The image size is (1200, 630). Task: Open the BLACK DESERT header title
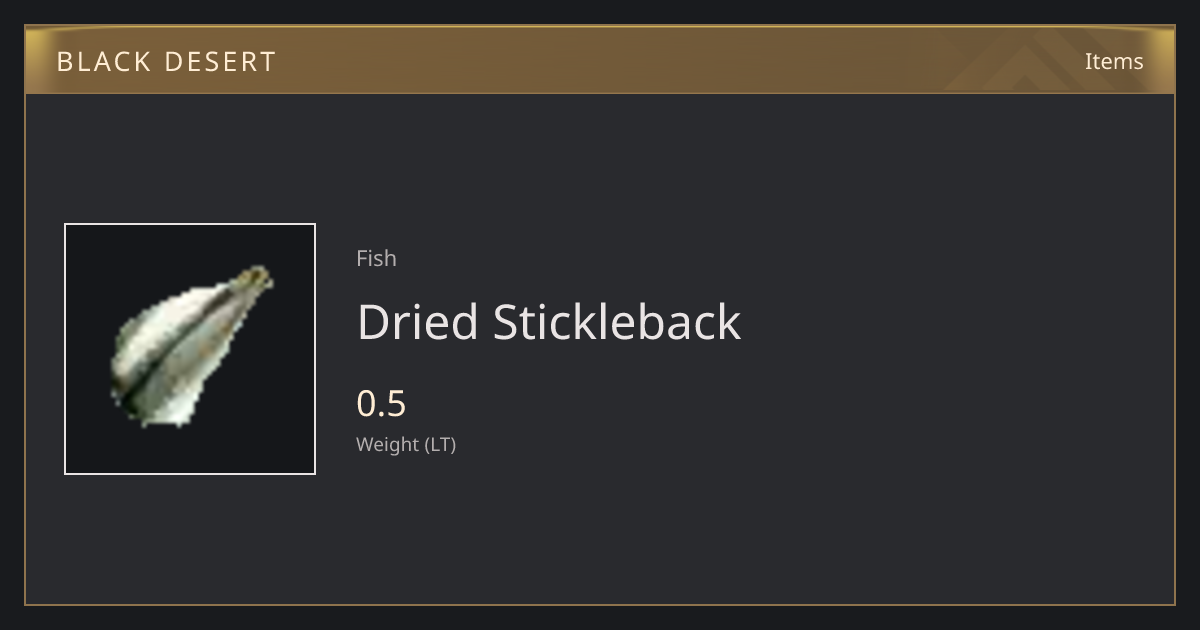(166, 62)
